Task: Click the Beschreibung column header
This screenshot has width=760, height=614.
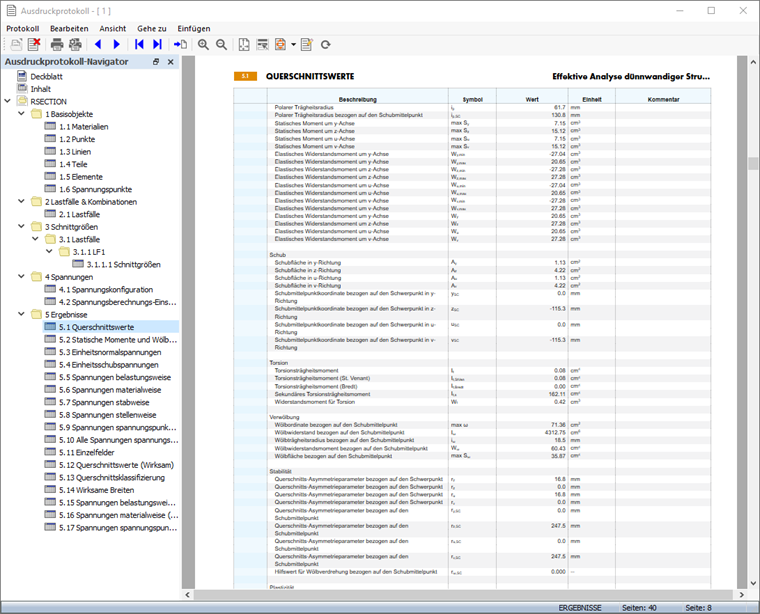Action: click(x=358, y=99)
